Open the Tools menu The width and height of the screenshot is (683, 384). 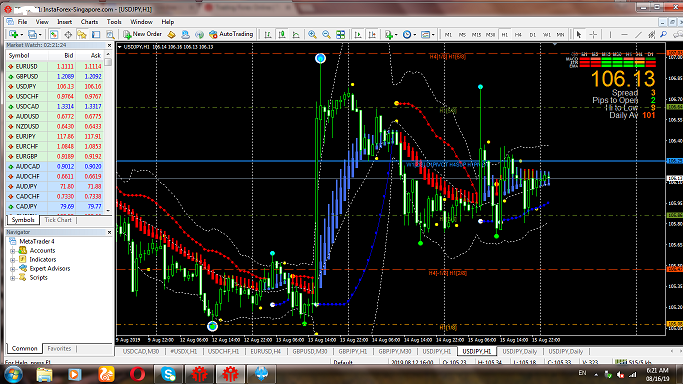(114, 22)
